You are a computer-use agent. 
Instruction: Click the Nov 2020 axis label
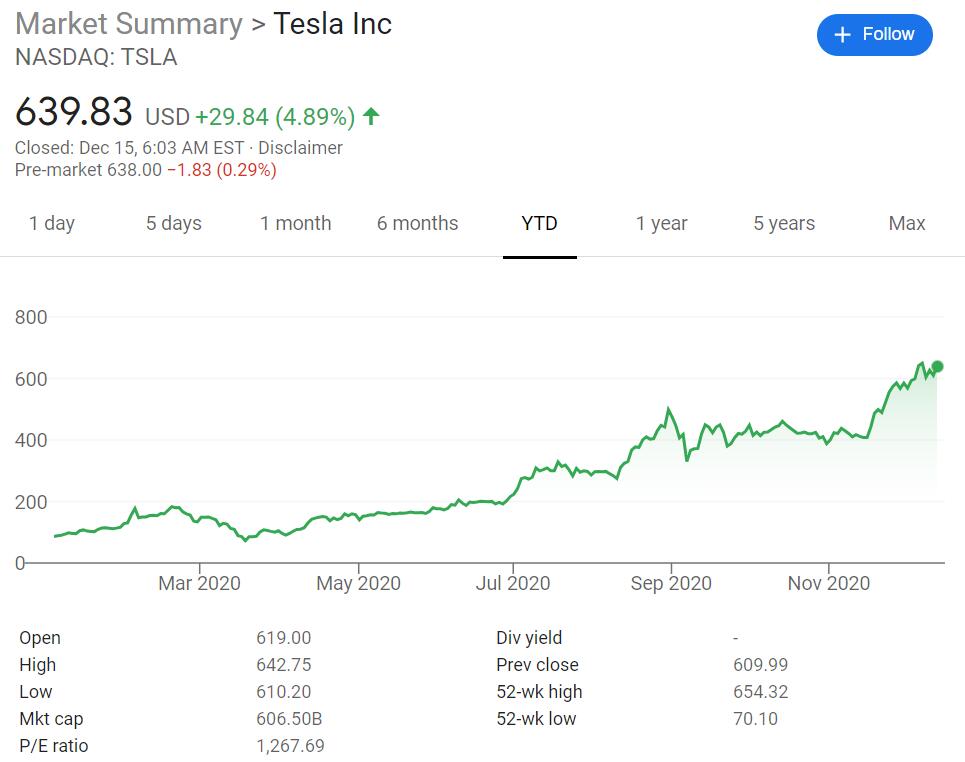point(829,583)
